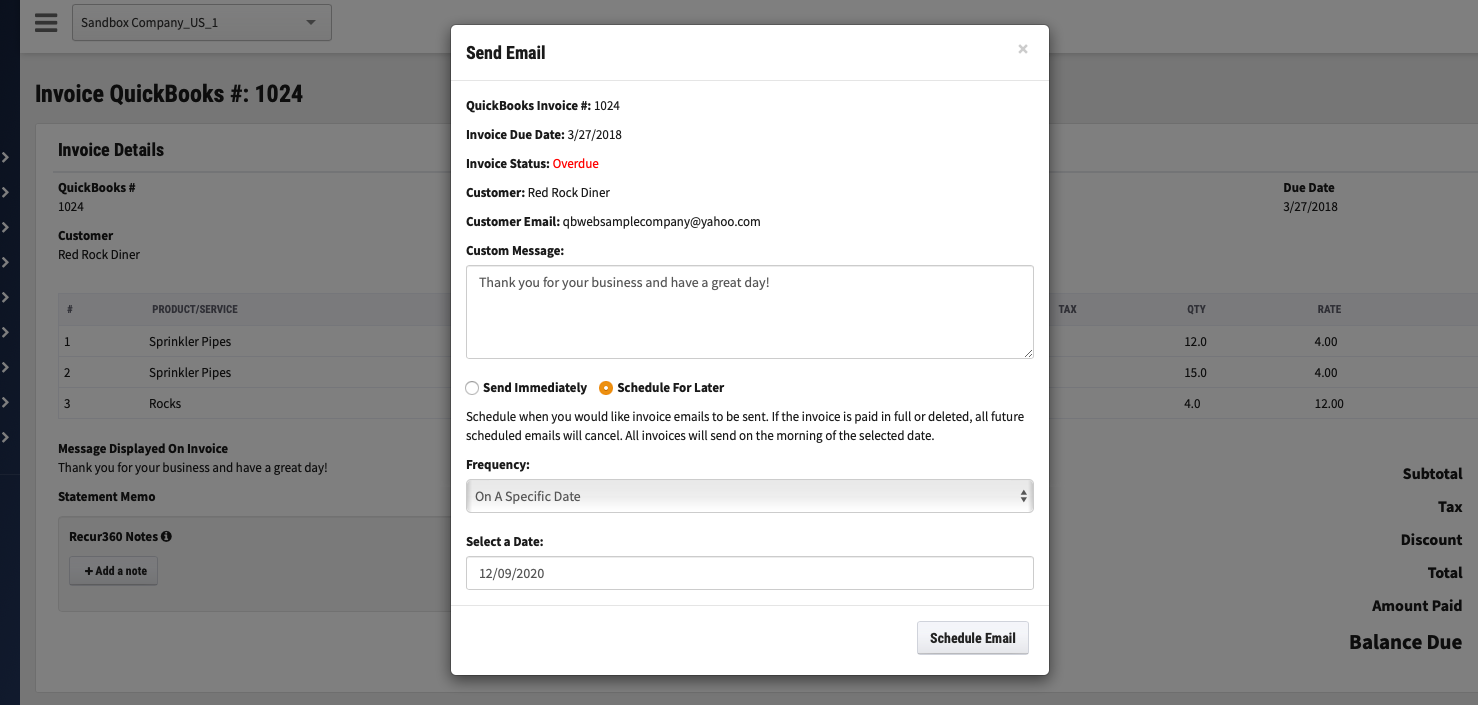Choose the Schedule For Later option
Image resolution: width=1478 pixels, height=705 pixels.
coord(604,387)
